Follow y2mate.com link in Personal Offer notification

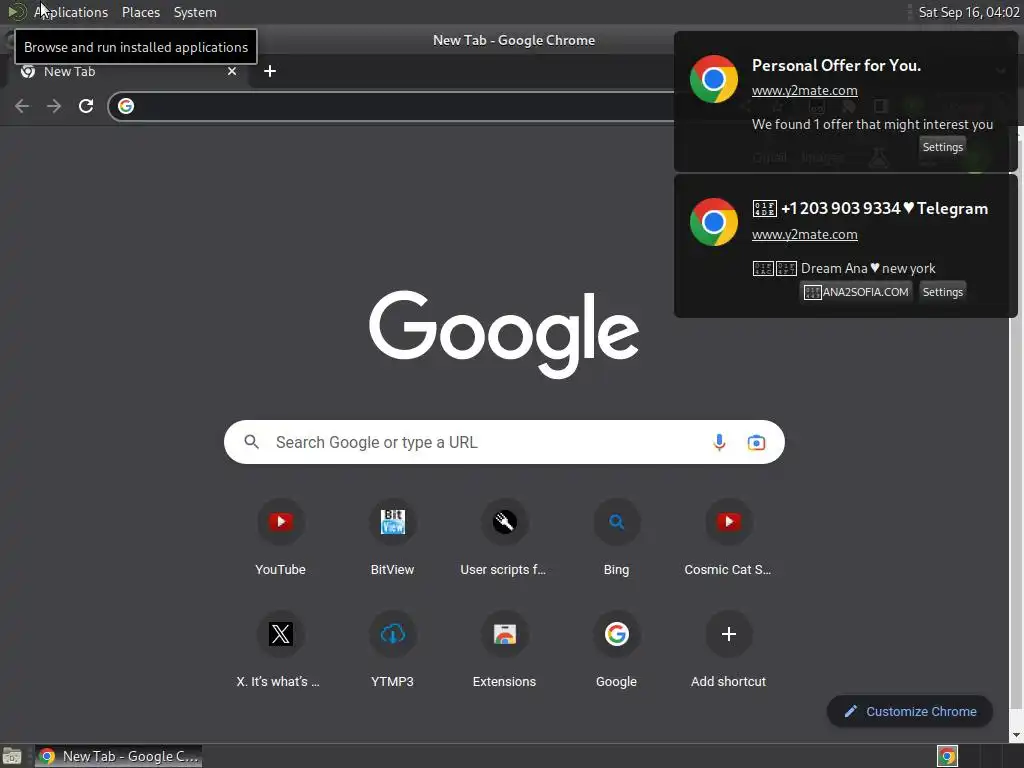click(805, 91)
